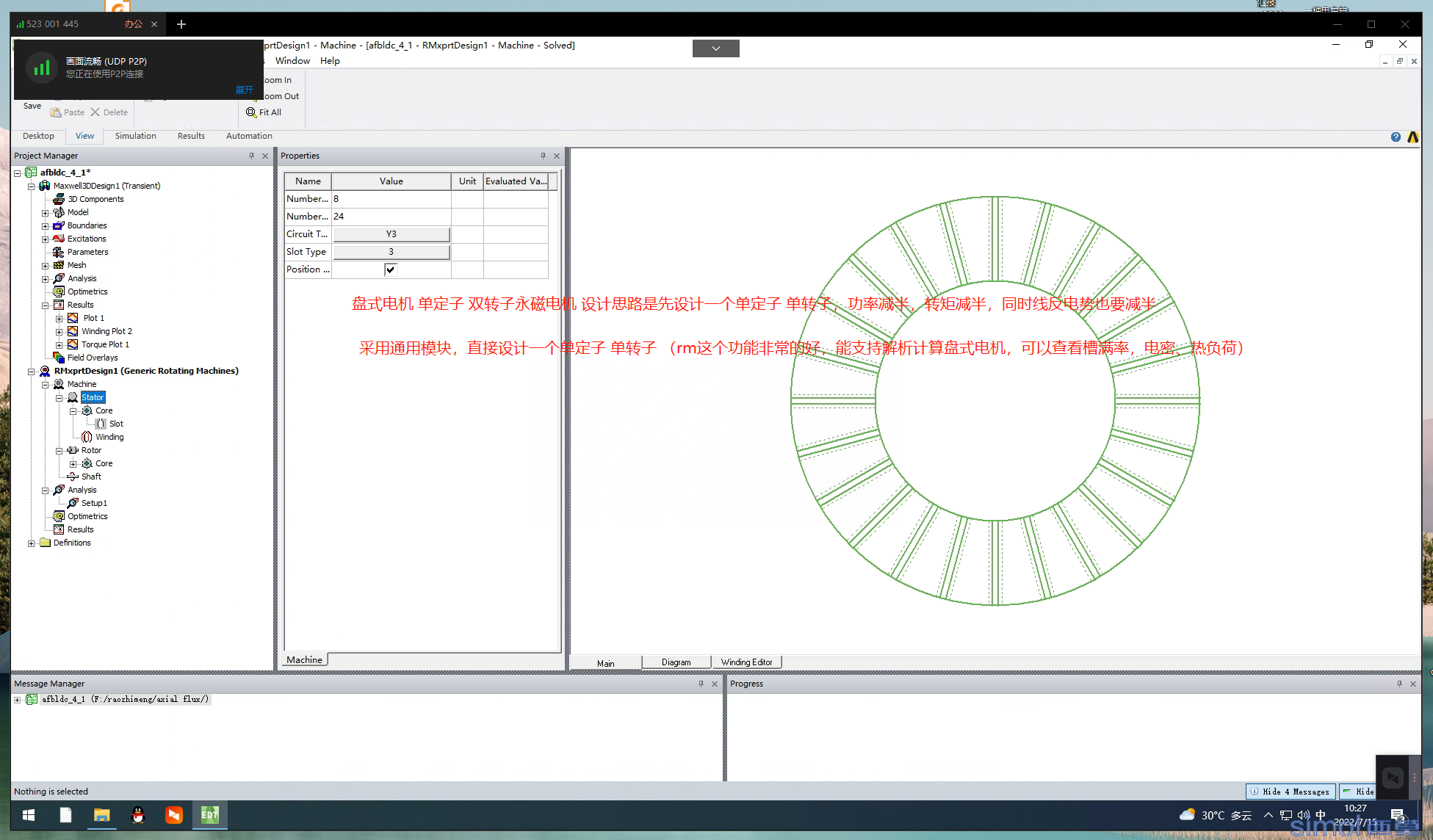Click the Winding Plot 2 icon
This screenshot has height=840, width=1433.
(x=73, y=331)
